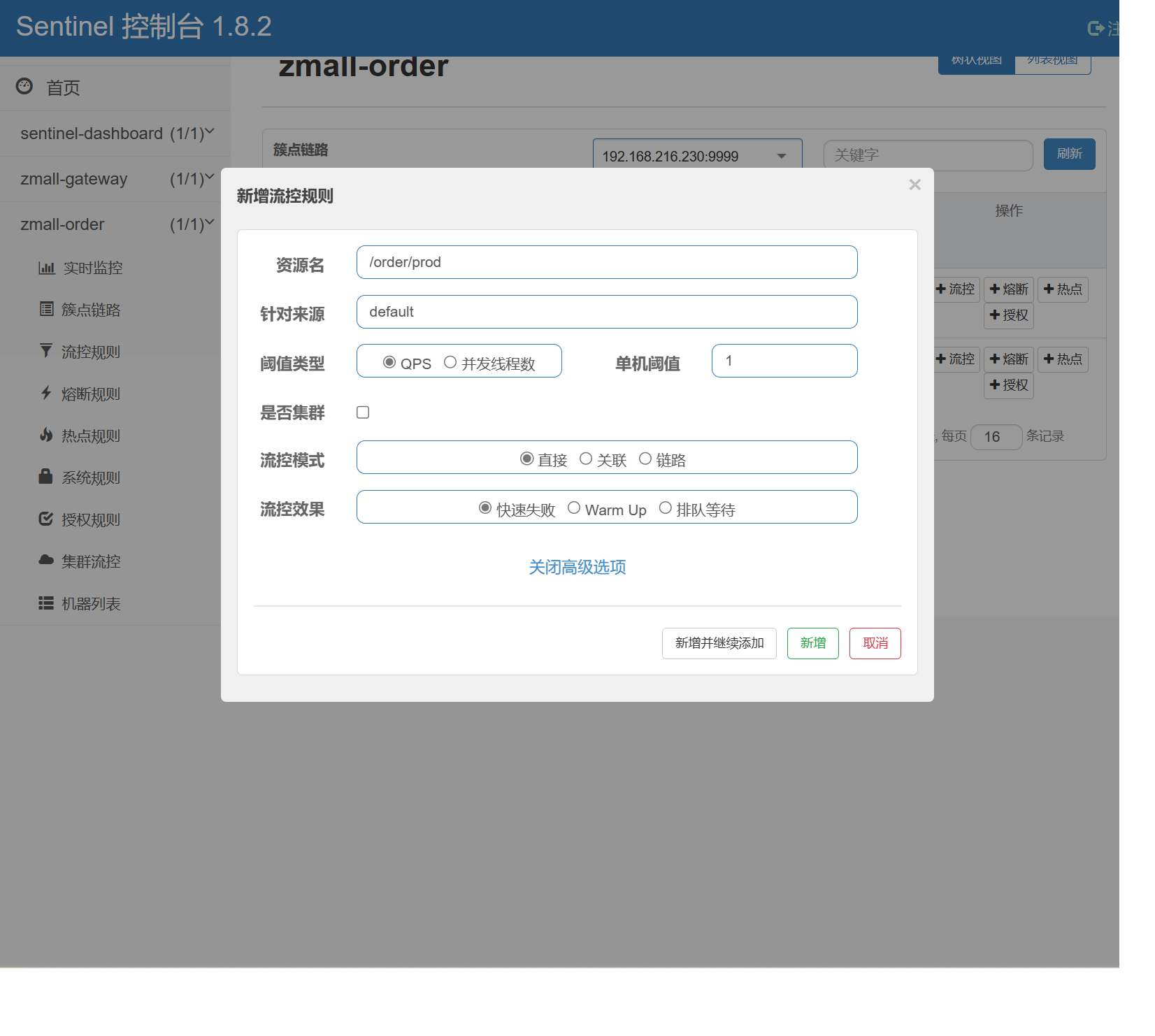Open the machine IP 192.168.216.230:9999 dropdown

[x=697, y=156]
